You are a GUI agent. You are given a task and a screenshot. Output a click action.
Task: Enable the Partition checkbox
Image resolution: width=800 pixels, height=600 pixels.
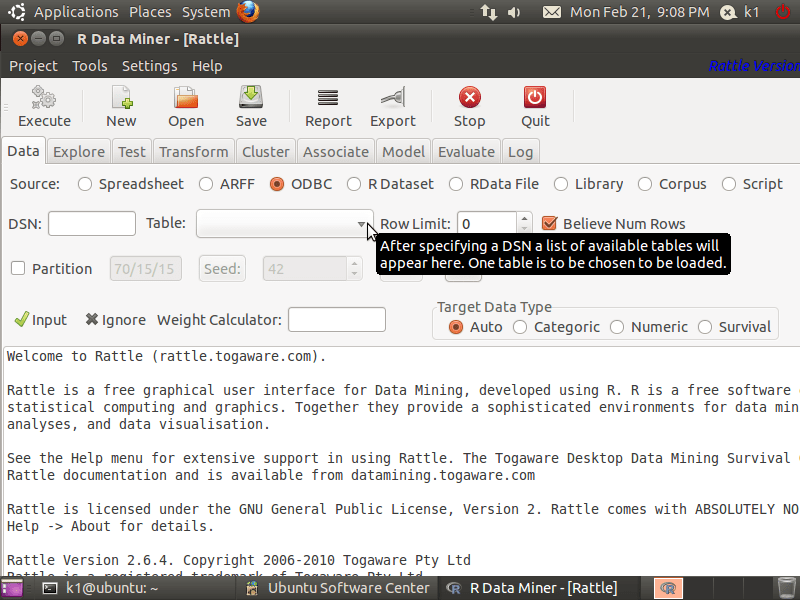tap(18, 268)
